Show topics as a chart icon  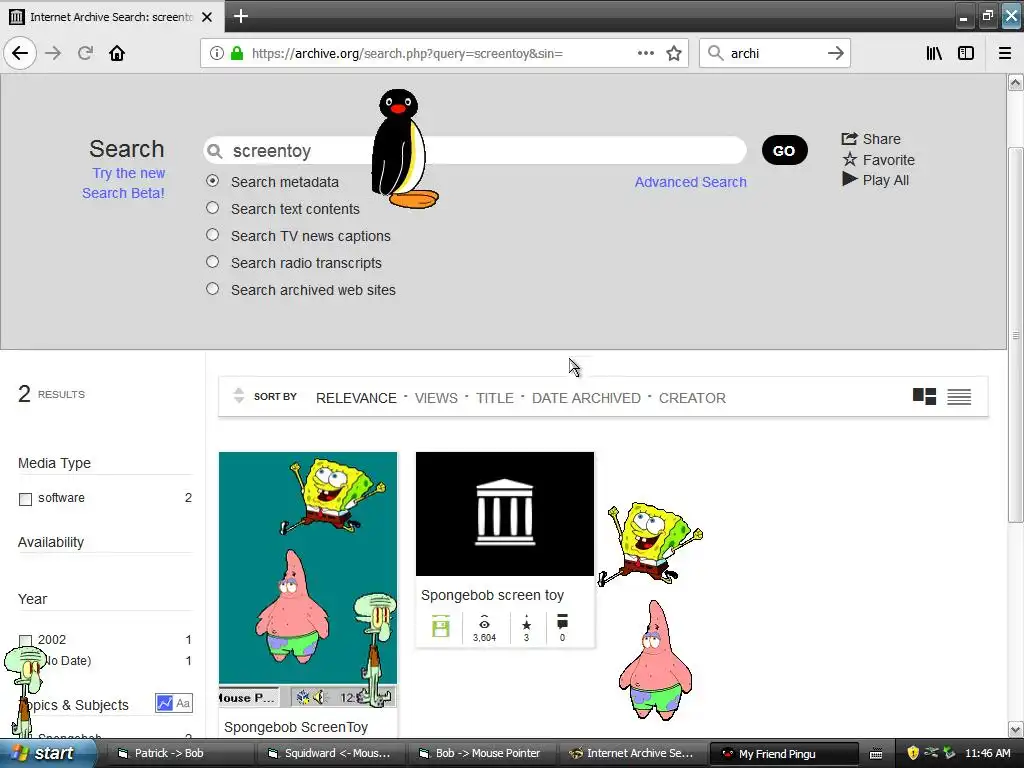click(x=165, y=703)
